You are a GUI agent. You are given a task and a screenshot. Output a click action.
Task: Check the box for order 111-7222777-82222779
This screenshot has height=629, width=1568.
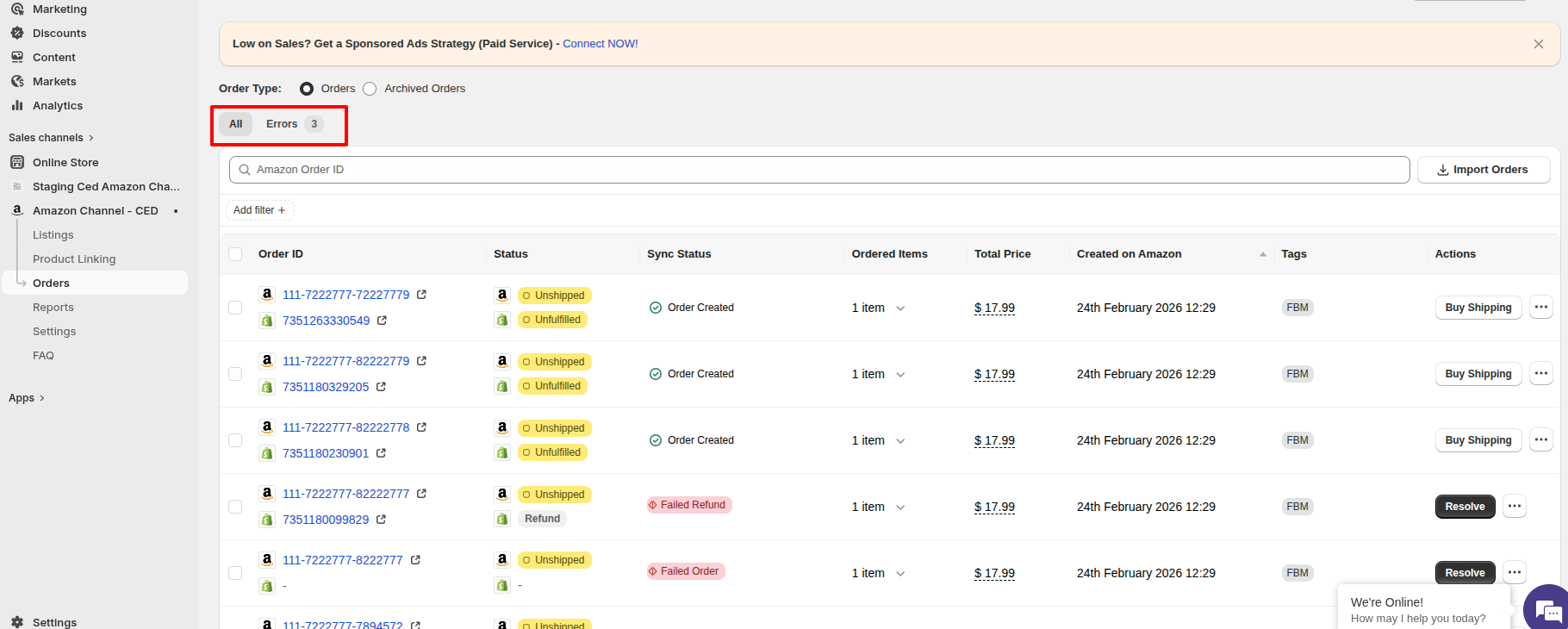[235, 374]
